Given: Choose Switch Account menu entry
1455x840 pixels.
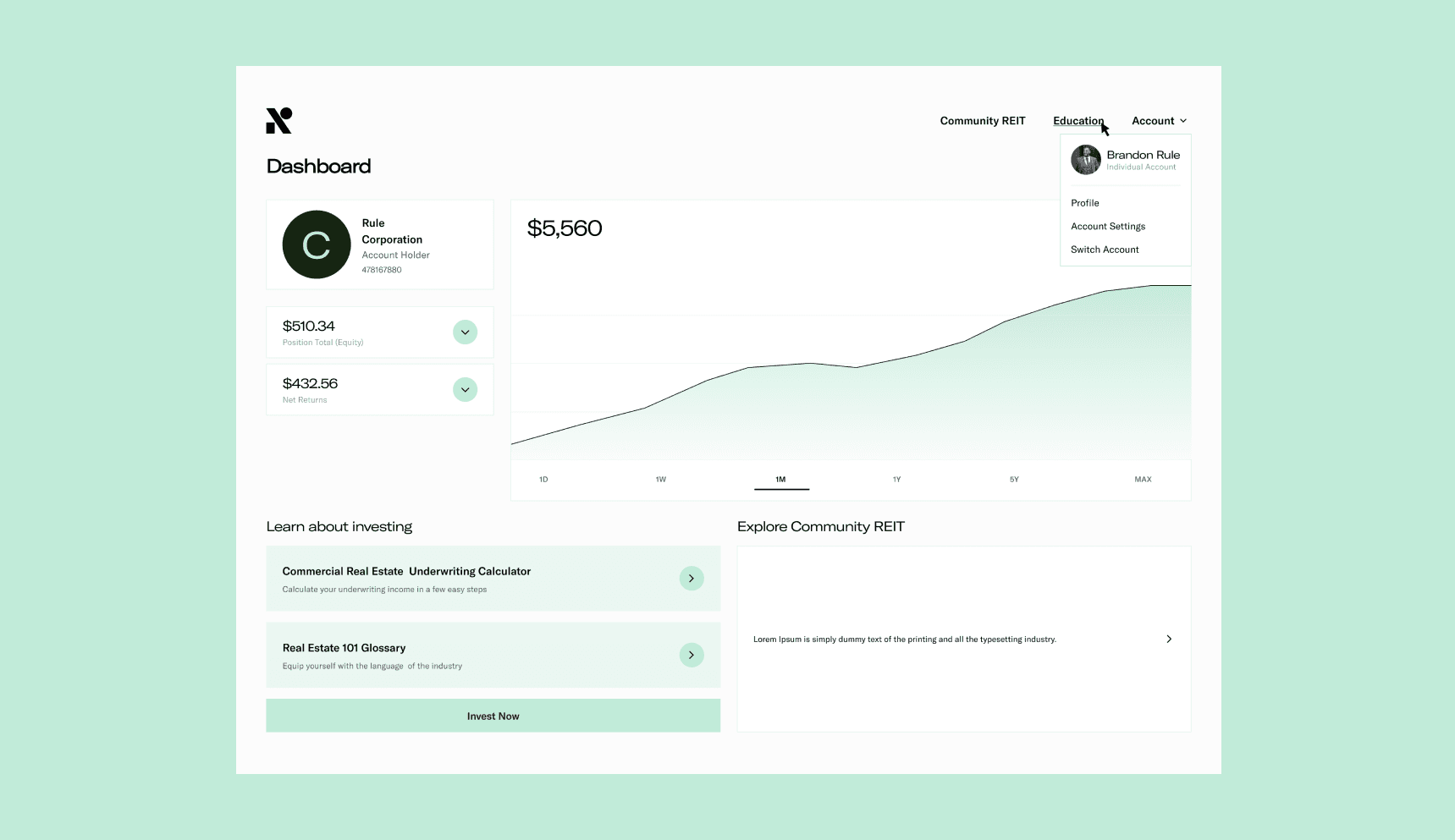Looking at the screenshot, I should 1105,250.
